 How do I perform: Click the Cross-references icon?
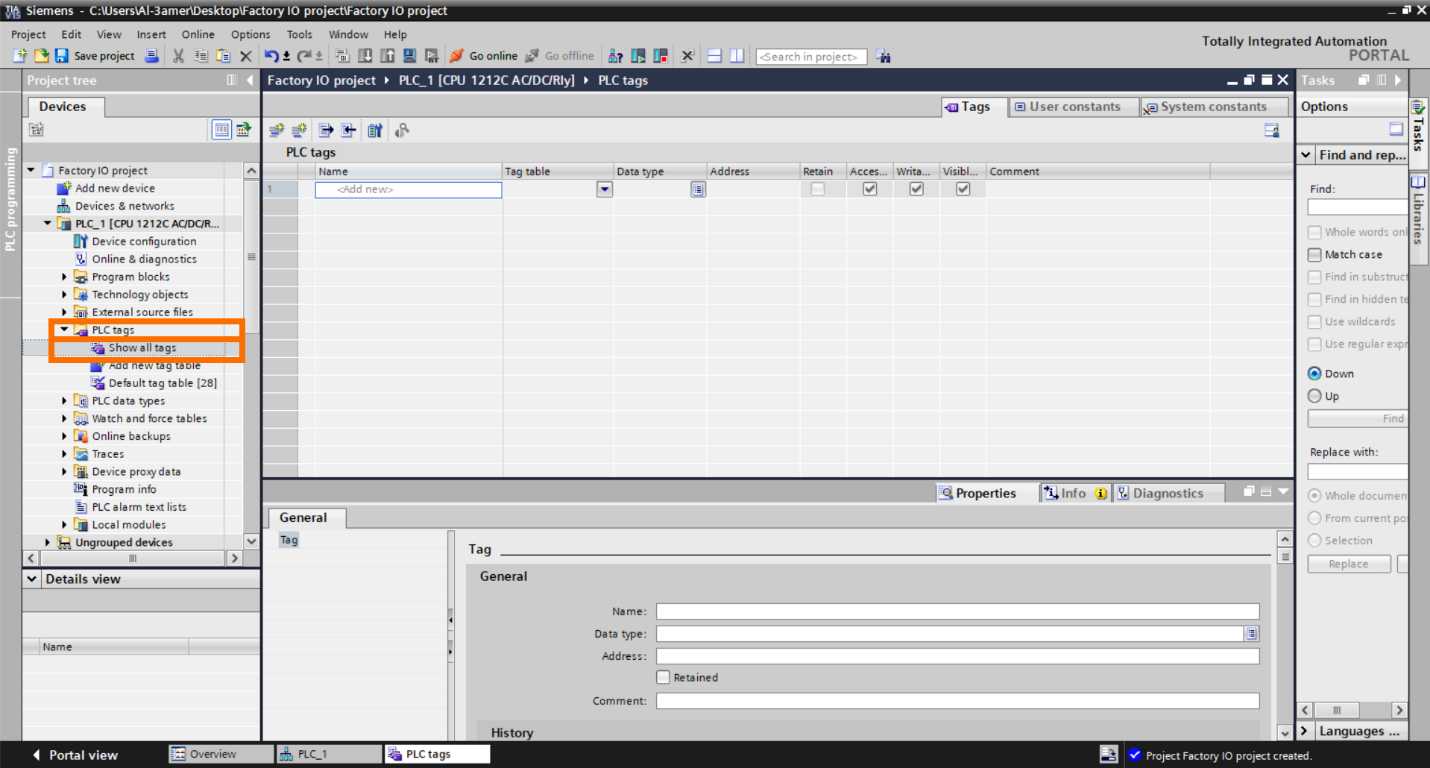click(x=687, y=56)
